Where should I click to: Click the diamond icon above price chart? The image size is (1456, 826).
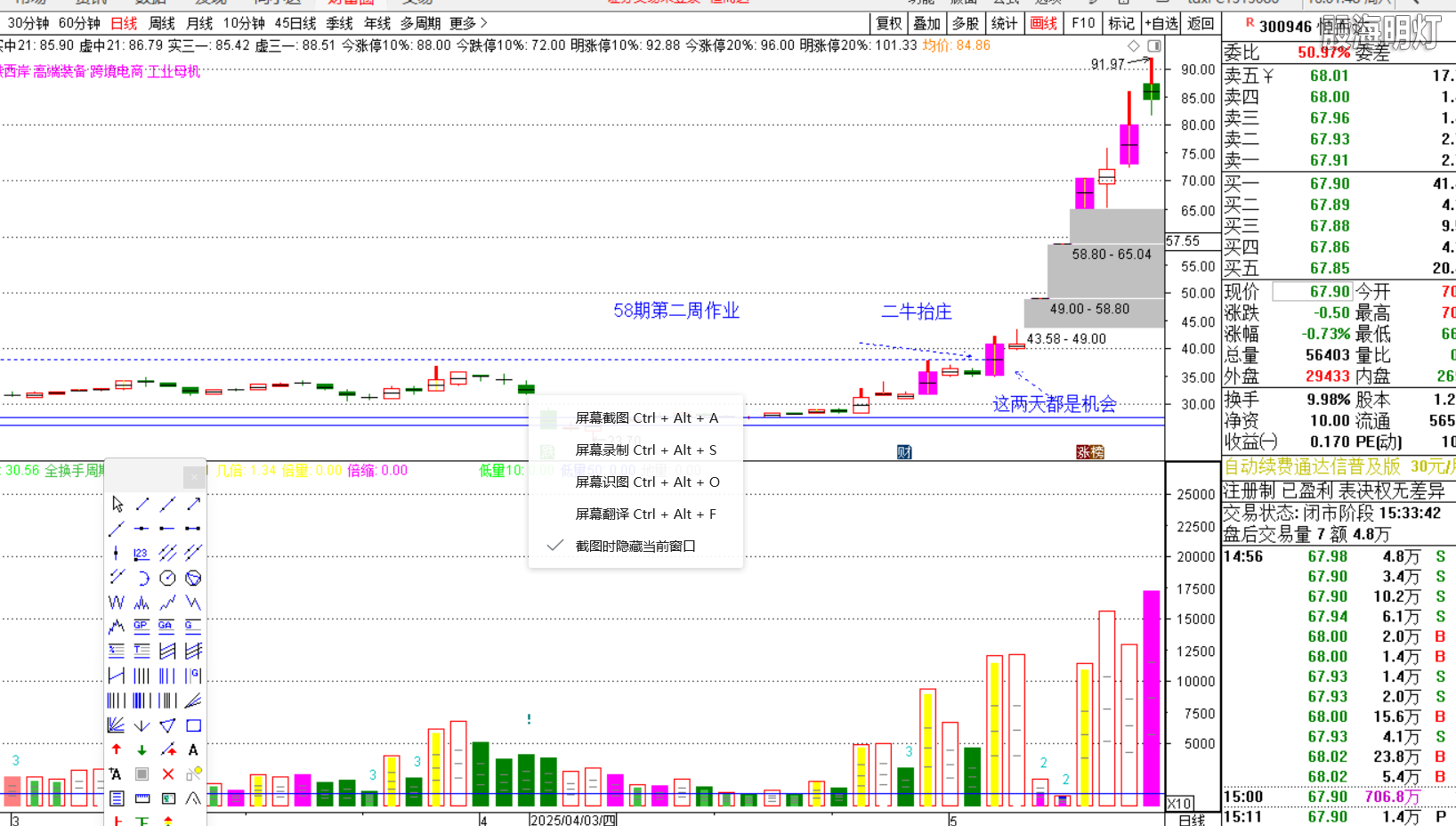[x=1133, y=45]
